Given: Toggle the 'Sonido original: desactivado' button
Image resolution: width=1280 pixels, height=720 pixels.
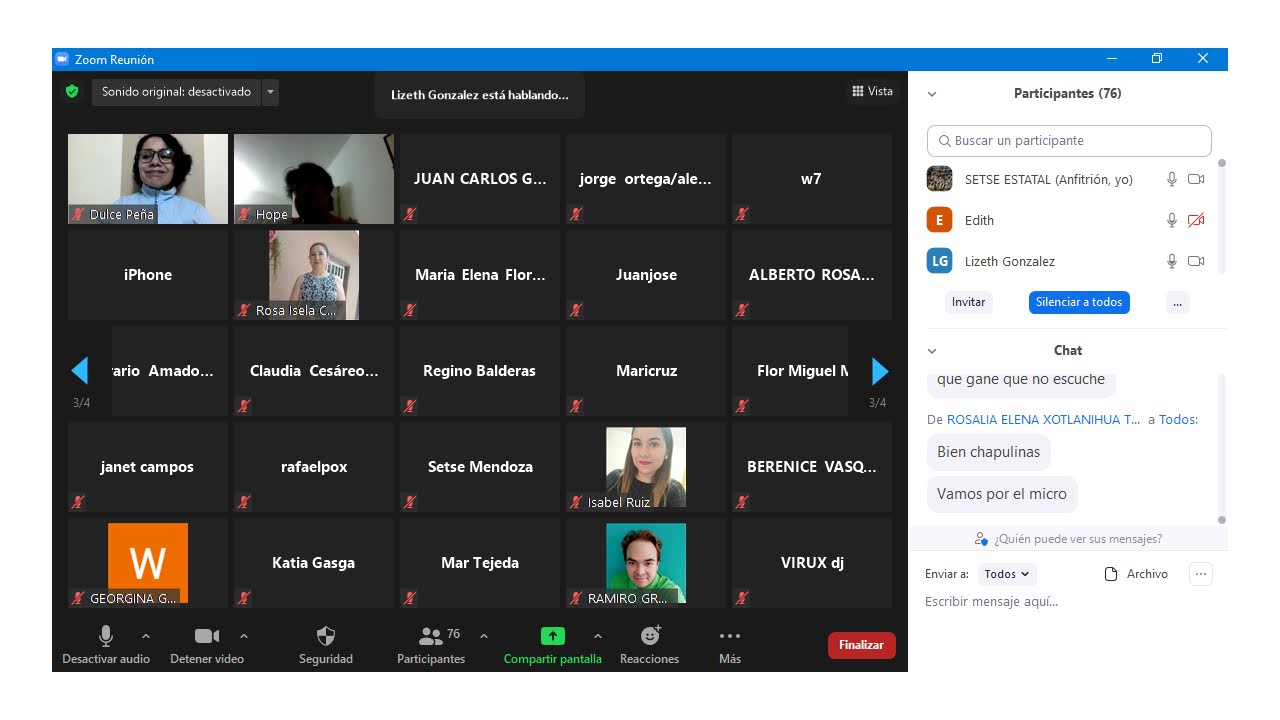Looking at the screenshot, I should pyautogui.click(x=176, y=92).
